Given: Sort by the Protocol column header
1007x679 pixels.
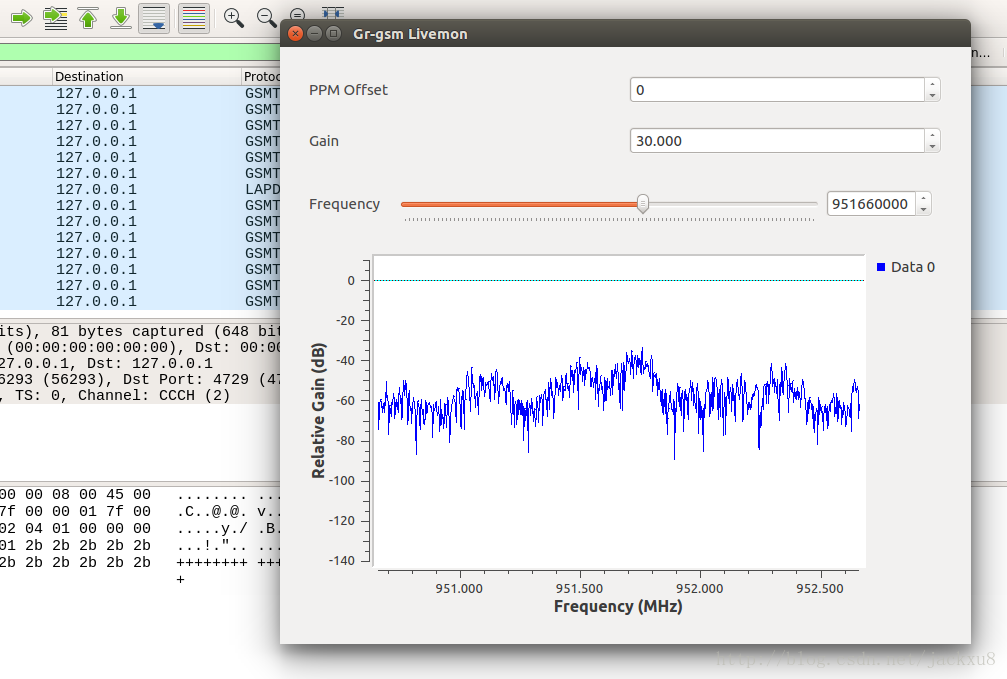Looking at the screenshot, I should click(261, 76).
